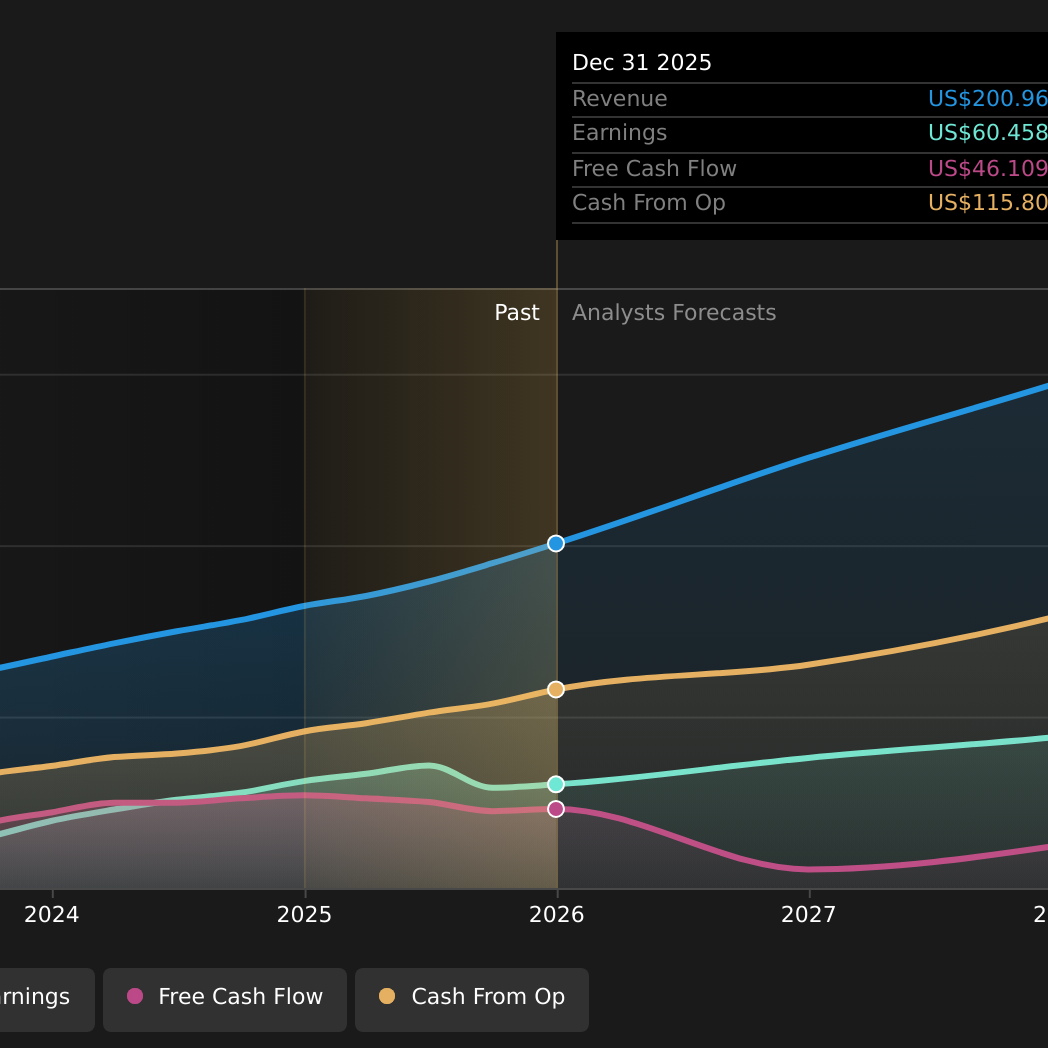
Task: Click the Dec 31 2025 tooltip date
Action: coord(642,63)
